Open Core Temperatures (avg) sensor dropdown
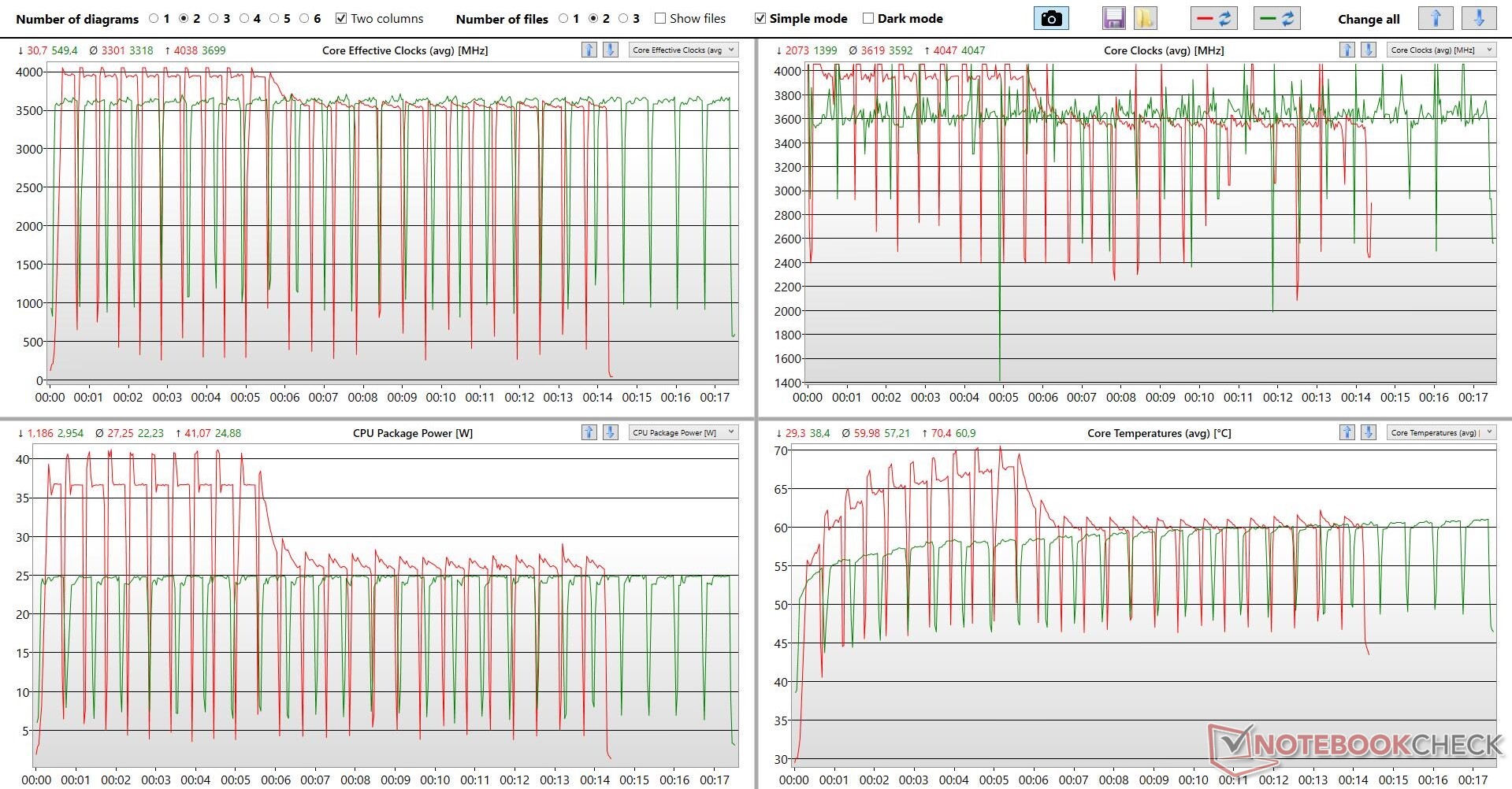This screenshot has height=789, width=1512. click(1441, 432)
